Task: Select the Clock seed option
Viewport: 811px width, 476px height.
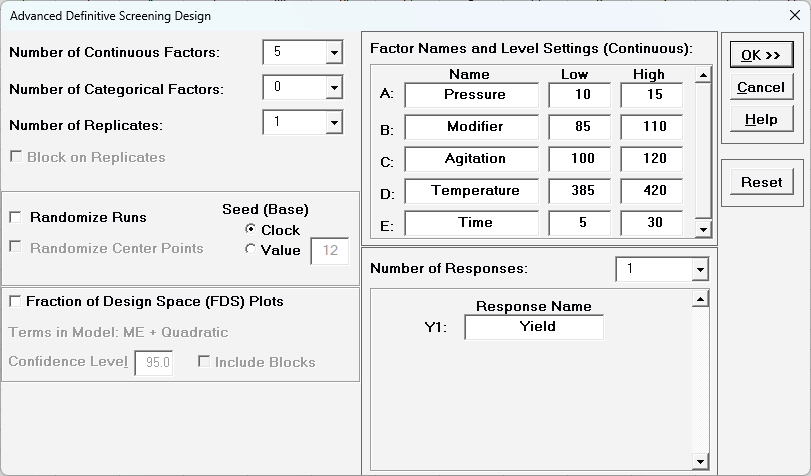Action: pyautogui.click(x=250, y=230)
